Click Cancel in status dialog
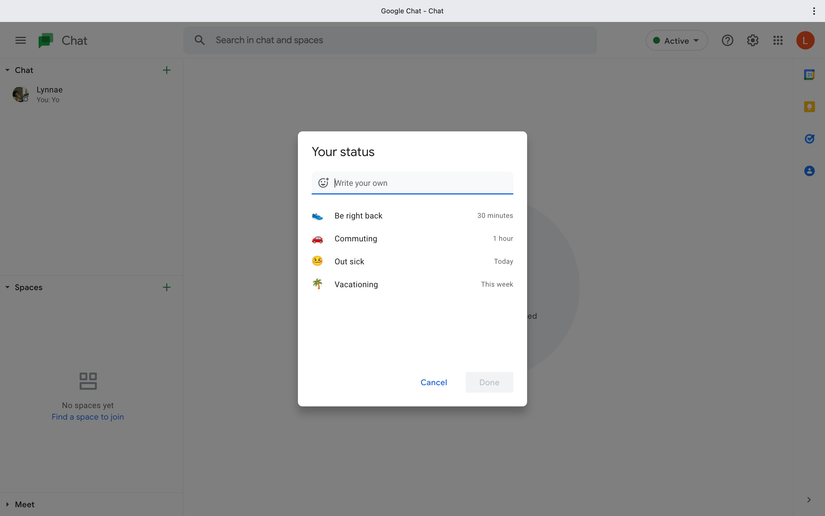 pyautogui.click(x=434, y=382)
